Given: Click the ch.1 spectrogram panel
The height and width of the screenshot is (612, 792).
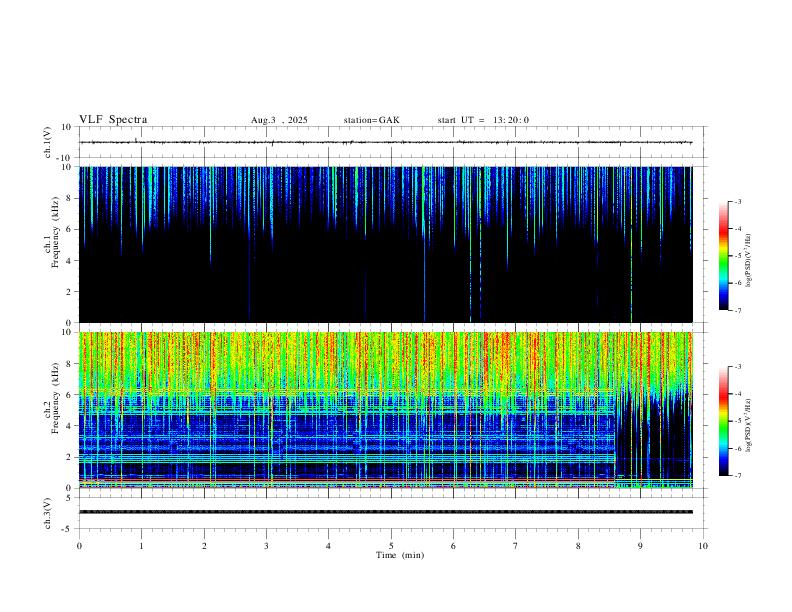Looking at the screenshot, I should point(385,244).
